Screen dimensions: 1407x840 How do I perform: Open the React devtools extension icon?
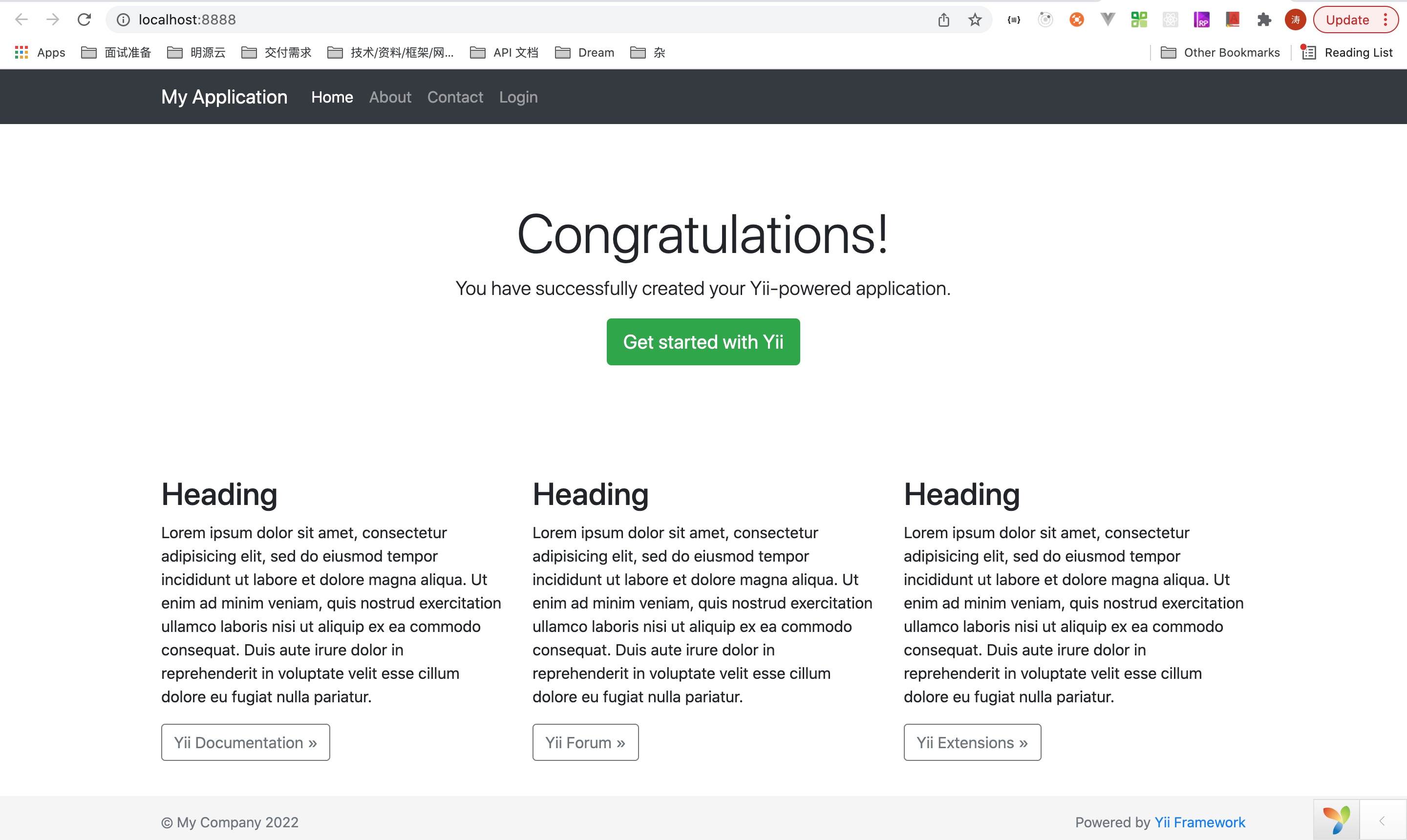point(1170,20)
